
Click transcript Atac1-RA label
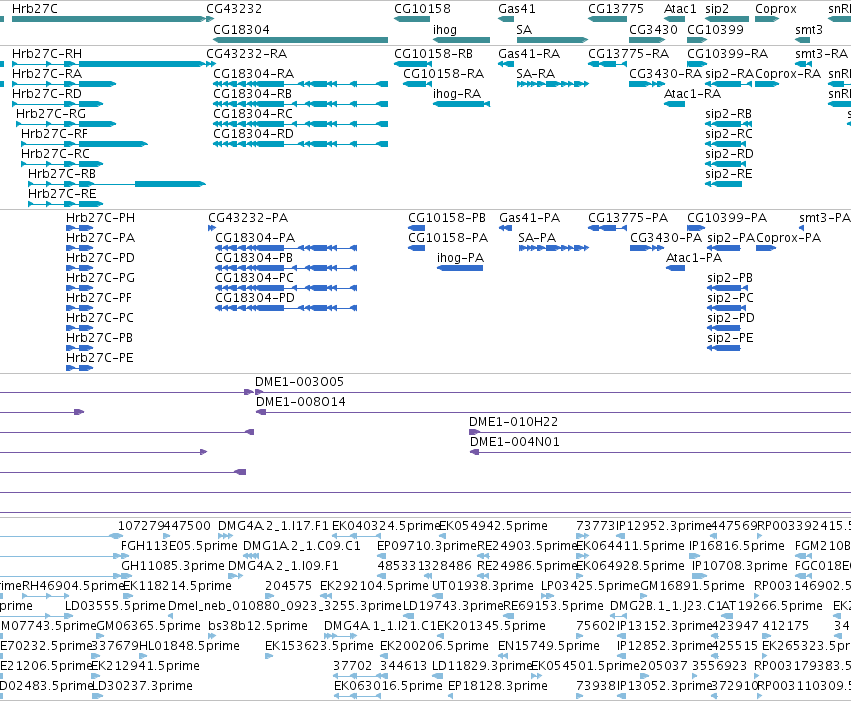693,93
